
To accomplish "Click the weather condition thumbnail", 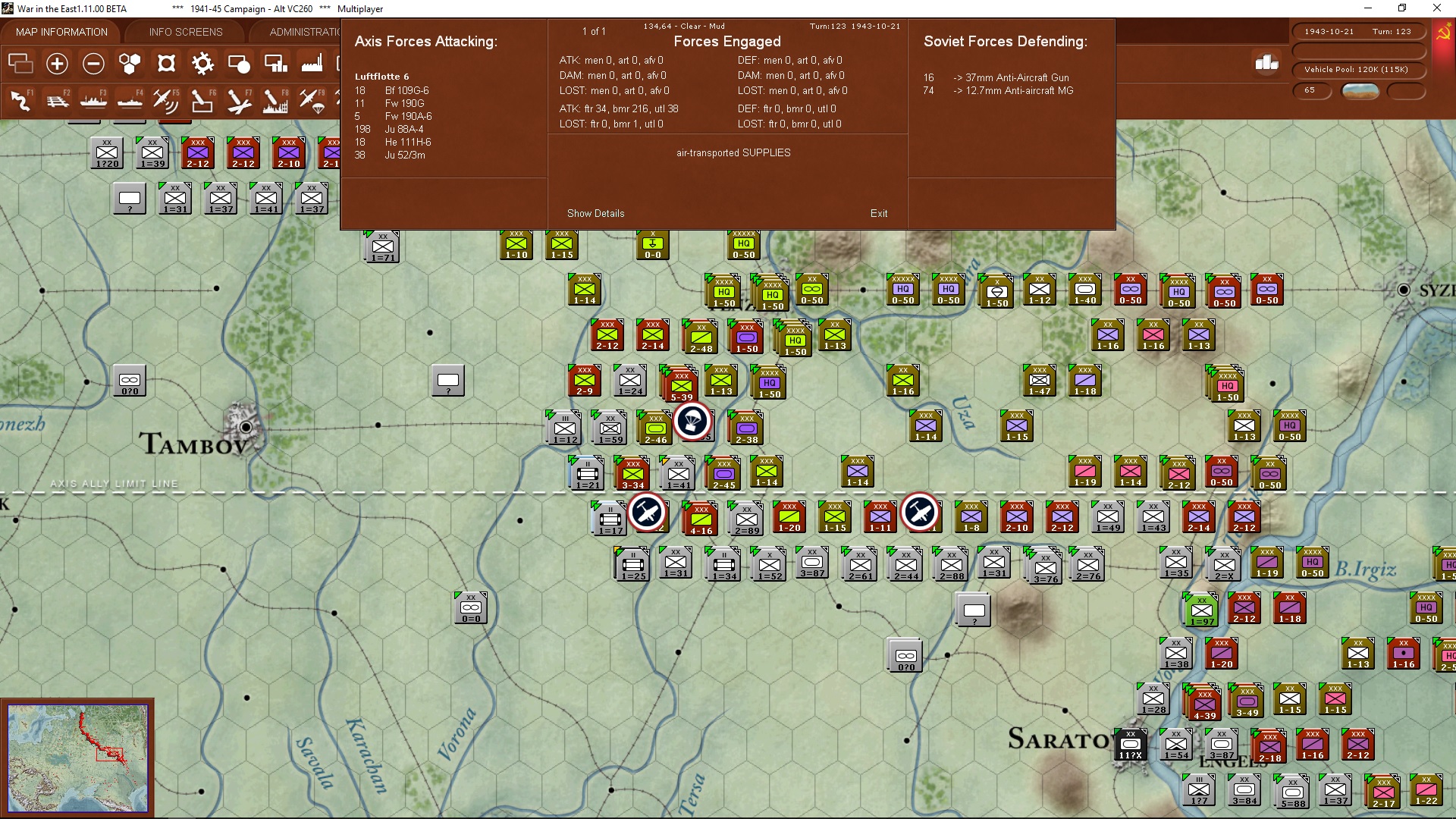I will 1360,90.
